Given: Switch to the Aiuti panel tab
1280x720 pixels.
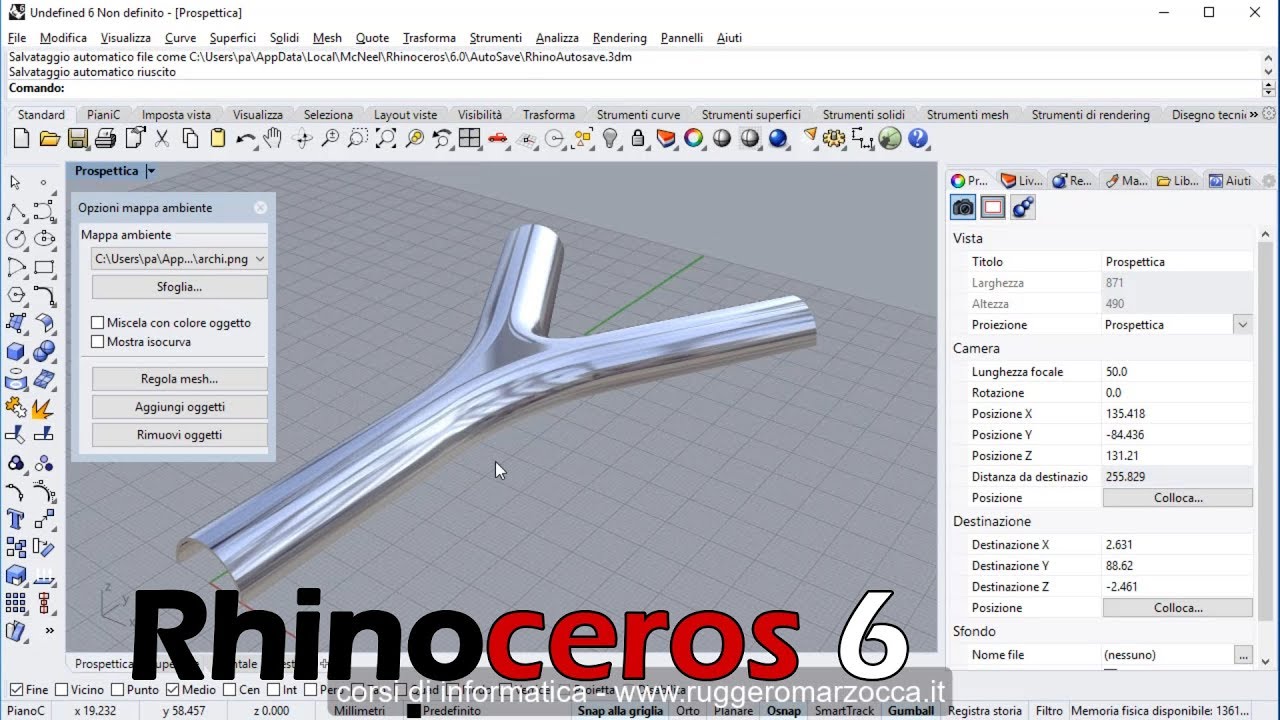Looking at the screenshot, I should click(x=1230, y=181).
